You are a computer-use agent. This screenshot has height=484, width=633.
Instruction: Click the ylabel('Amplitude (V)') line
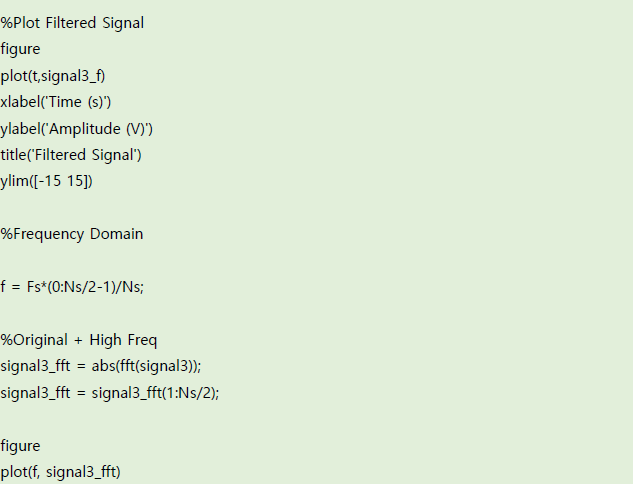pos(77,129)
